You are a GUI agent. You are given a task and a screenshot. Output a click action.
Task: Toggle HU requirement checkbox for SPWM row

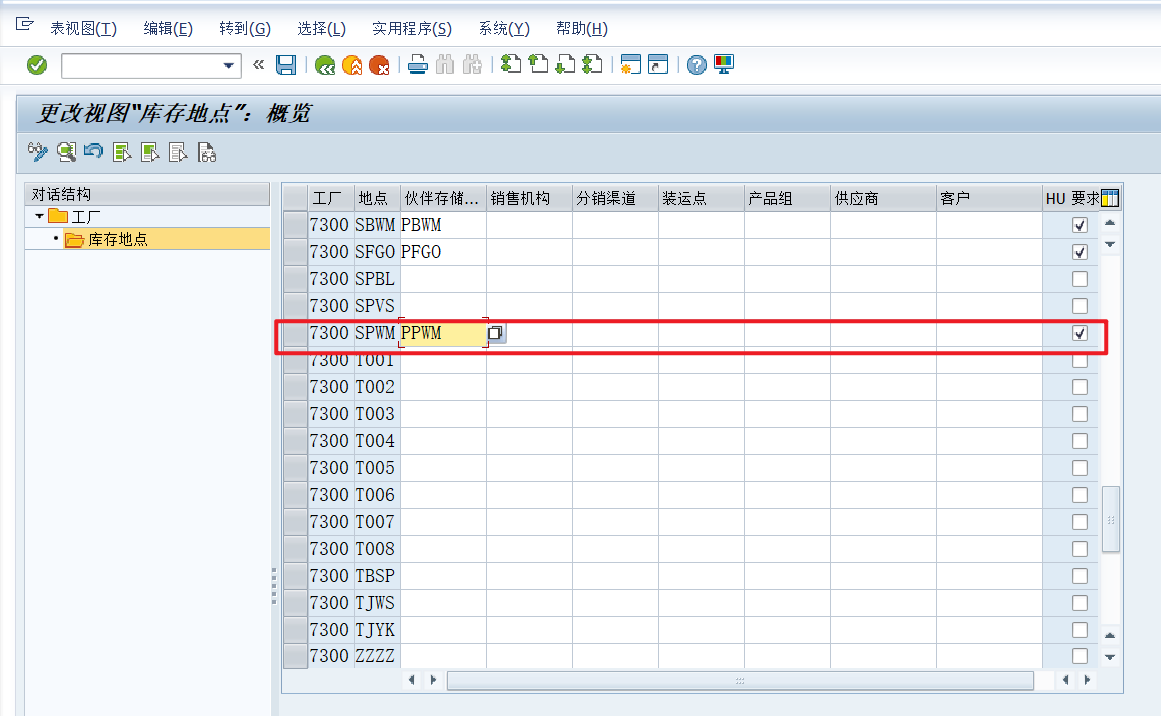[1080, 333]
